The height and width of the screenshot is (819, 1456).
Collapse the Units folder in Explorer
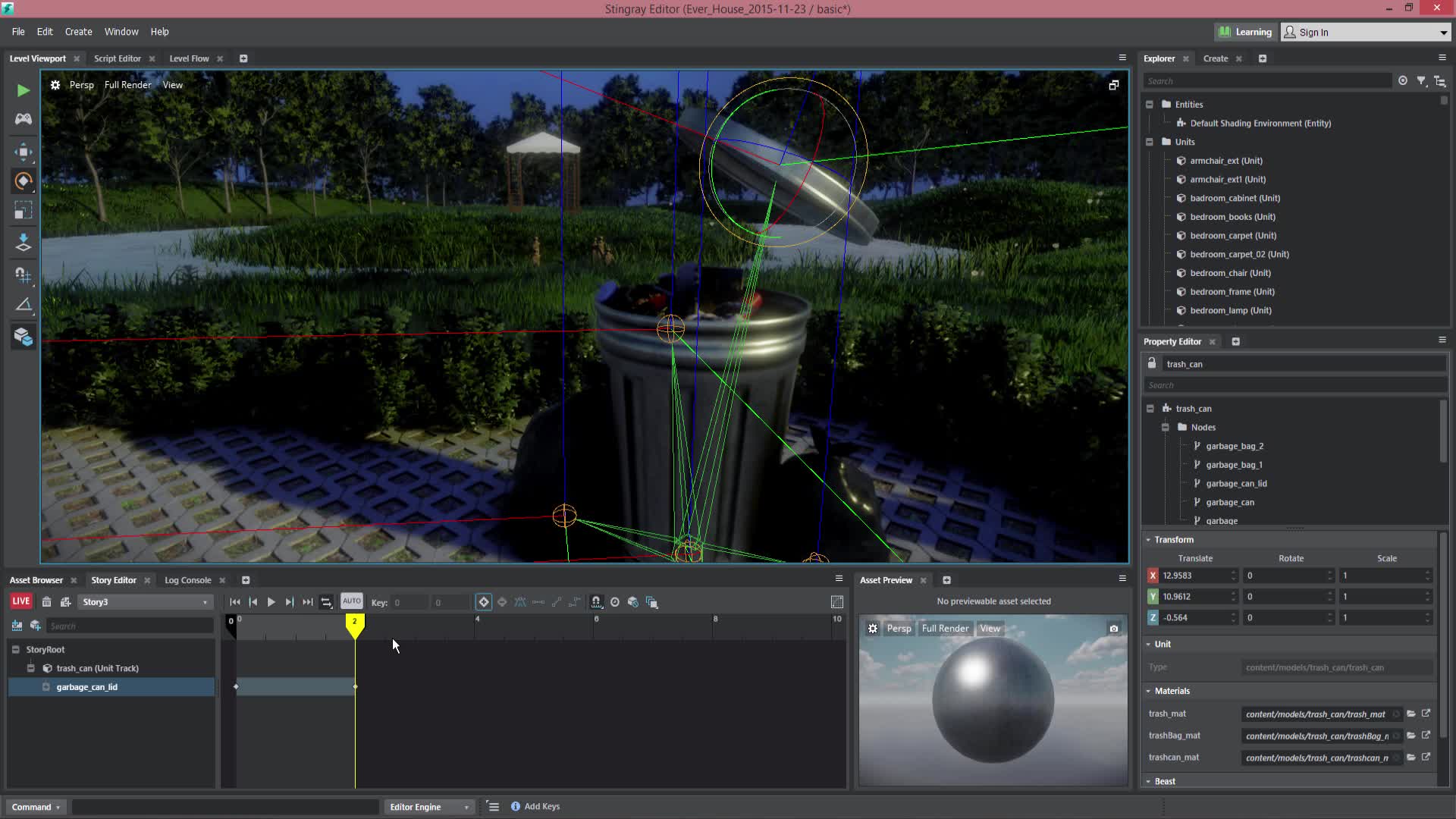pos(1149,142)
